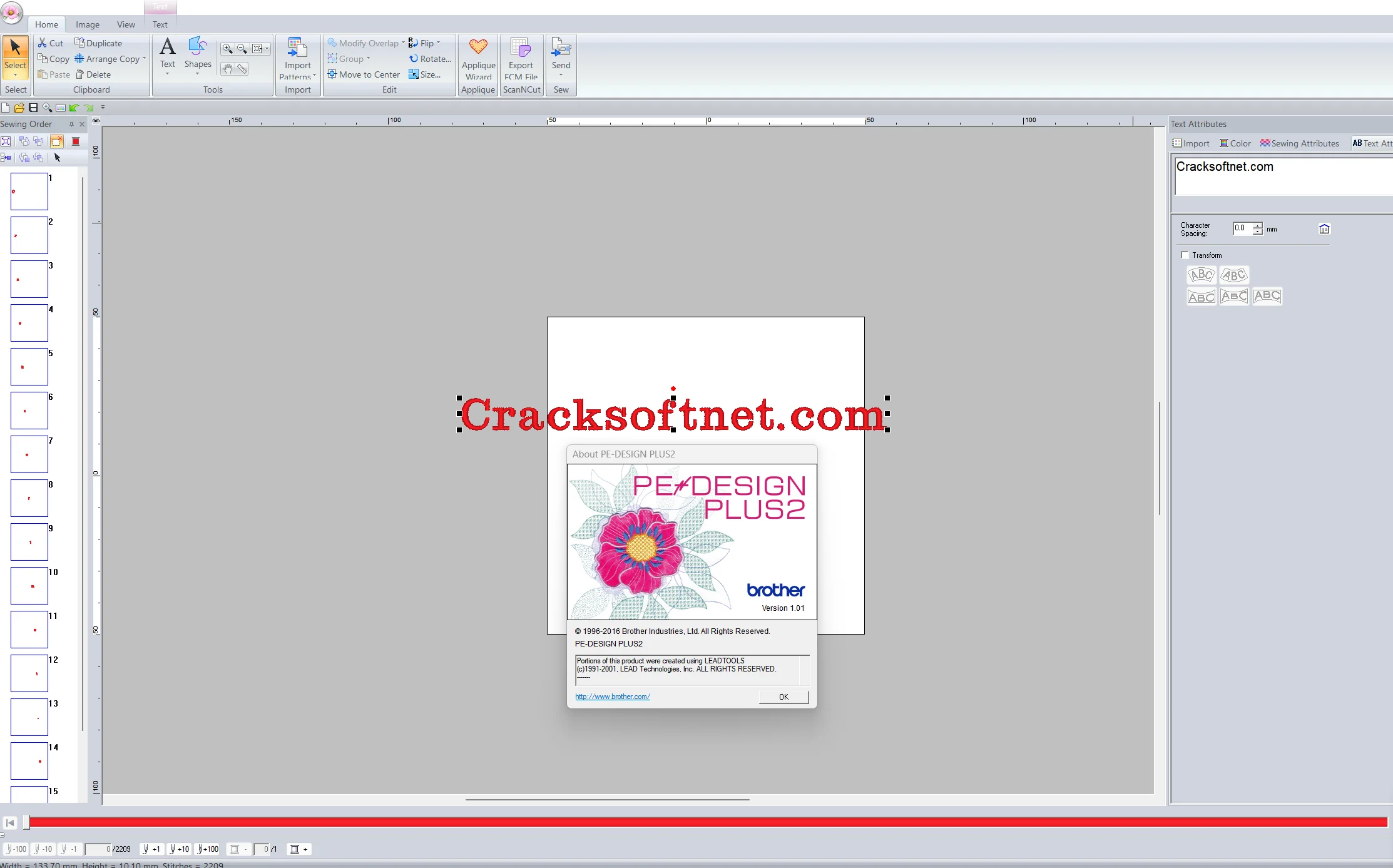Select the pinched-sides ABC transform shape

pos(1234,296)
